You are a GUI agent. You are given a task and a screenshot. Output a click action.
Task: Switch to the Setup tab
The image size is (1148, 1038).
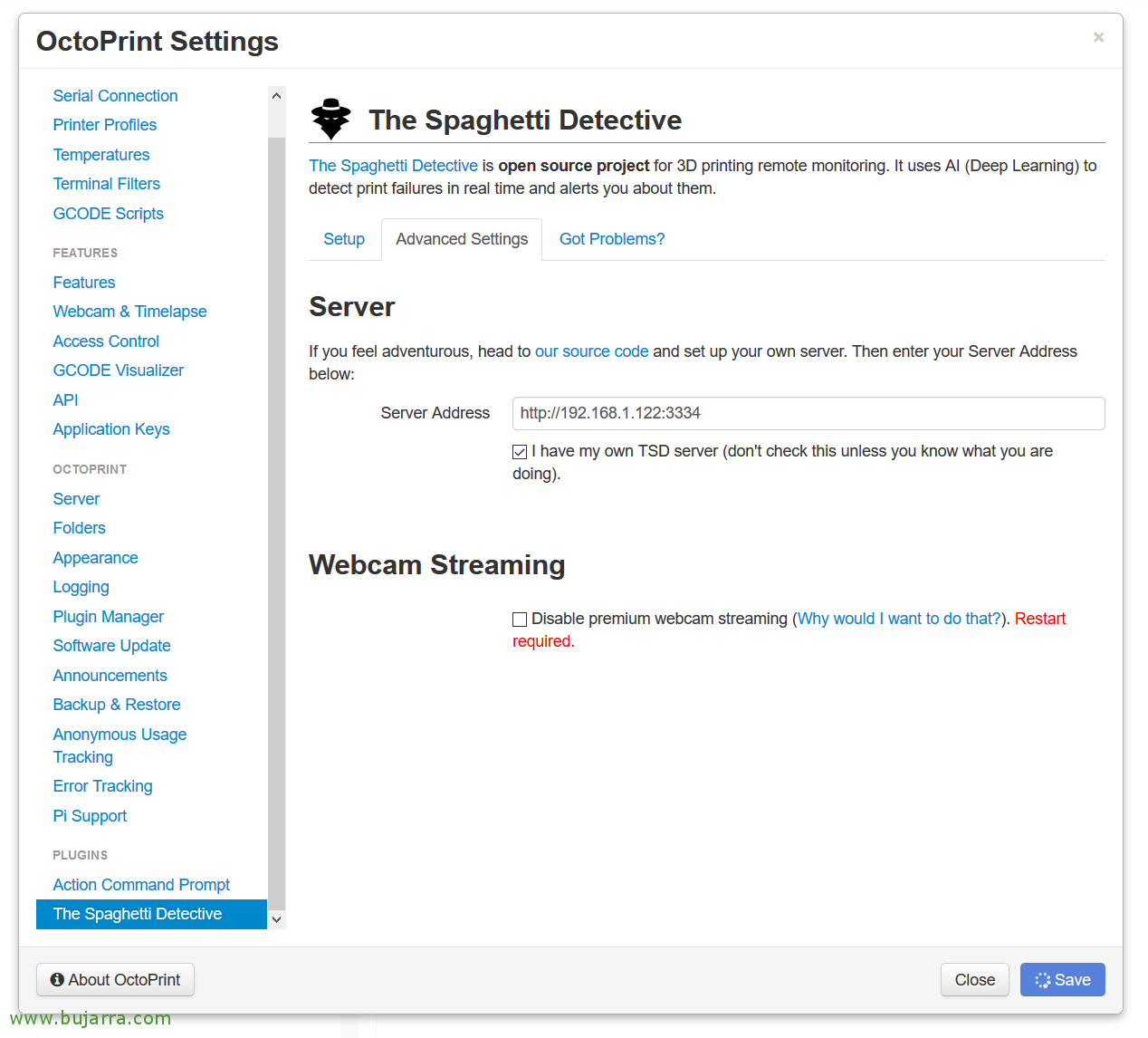point(344,239)
